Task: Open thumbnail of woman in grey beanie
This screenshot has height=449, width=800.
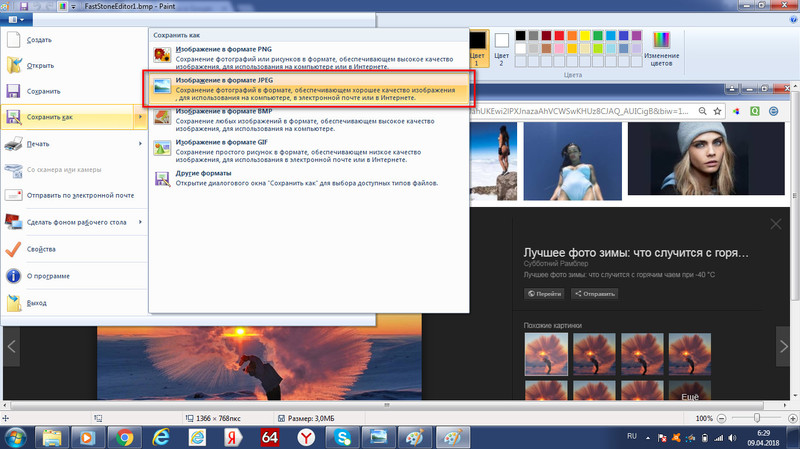Action: pyautogui.click(x=706, y=159)
